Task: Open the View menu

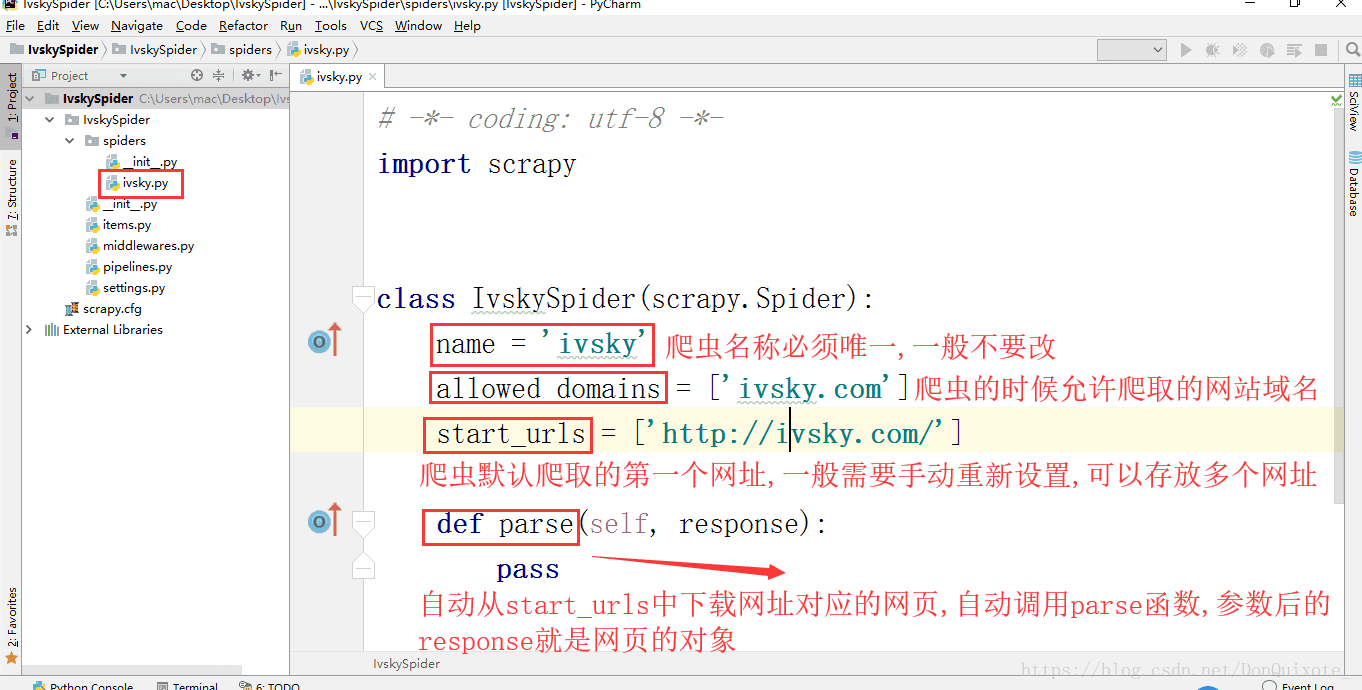Action: (x=86, y=25)
